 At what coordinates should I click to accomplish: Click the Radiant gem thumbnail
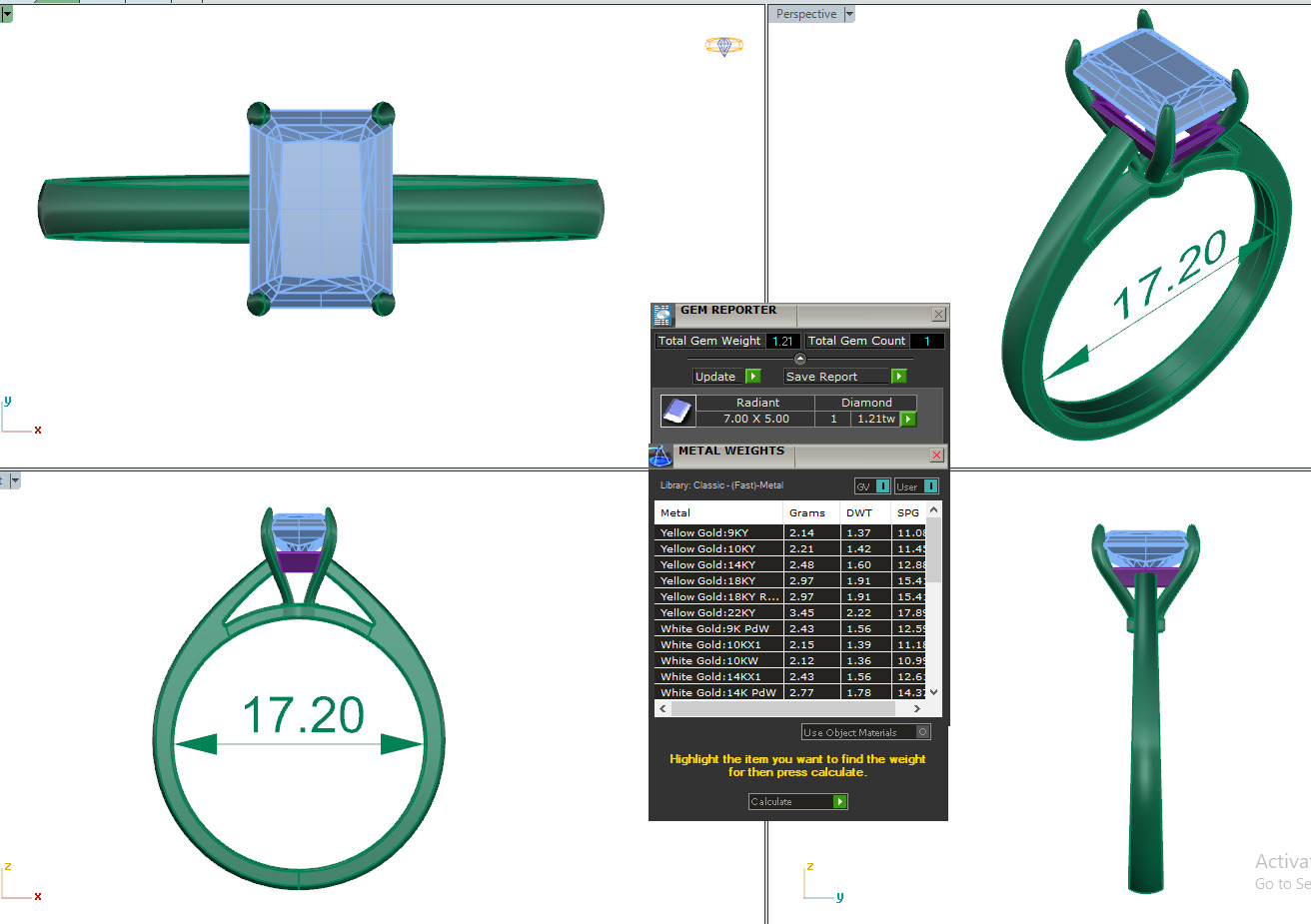tap(677, 411)
